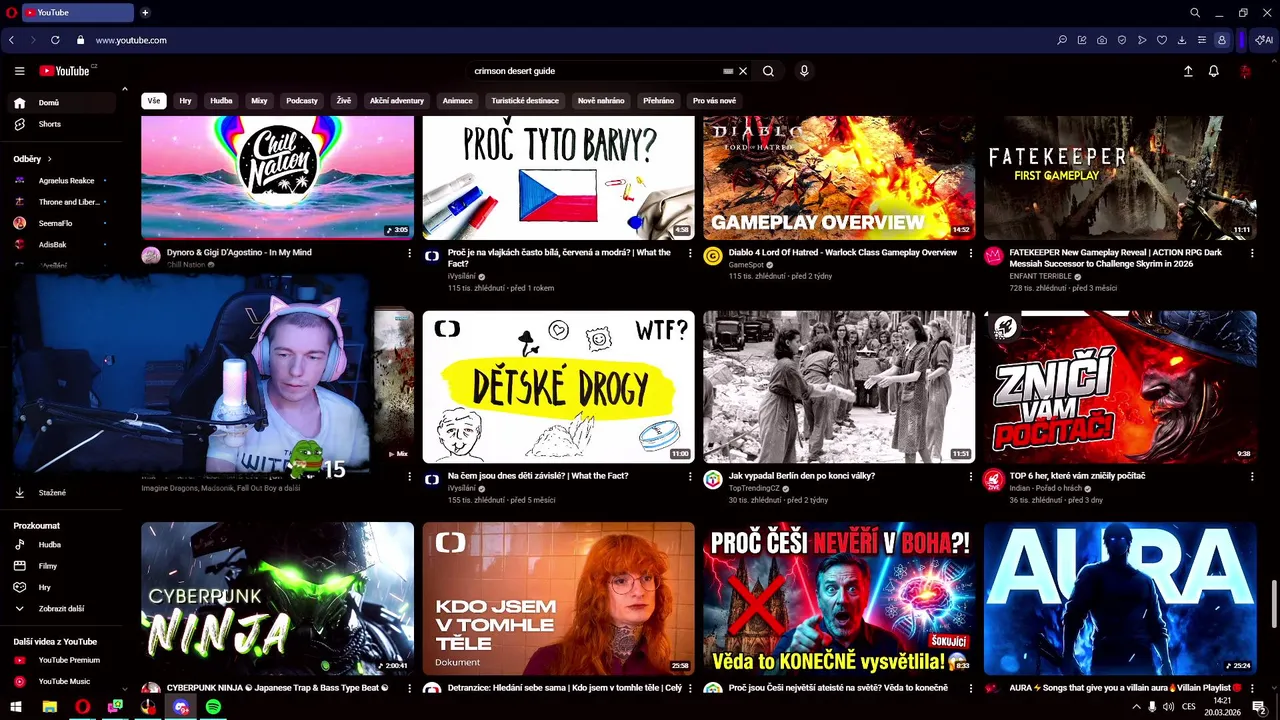Open the GameSpot channel name link
This screenshot has width=1280, height=720.
(x=746, y=265)
